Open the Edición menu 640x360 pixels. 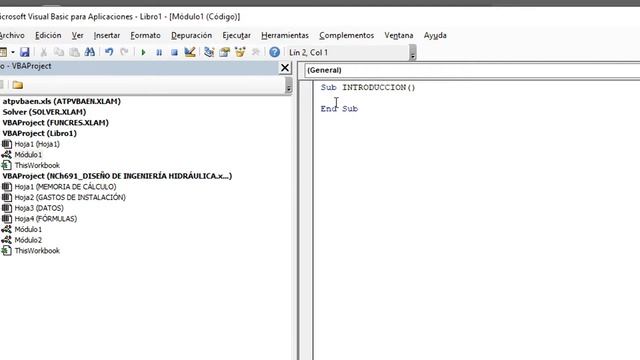[48, 36]
